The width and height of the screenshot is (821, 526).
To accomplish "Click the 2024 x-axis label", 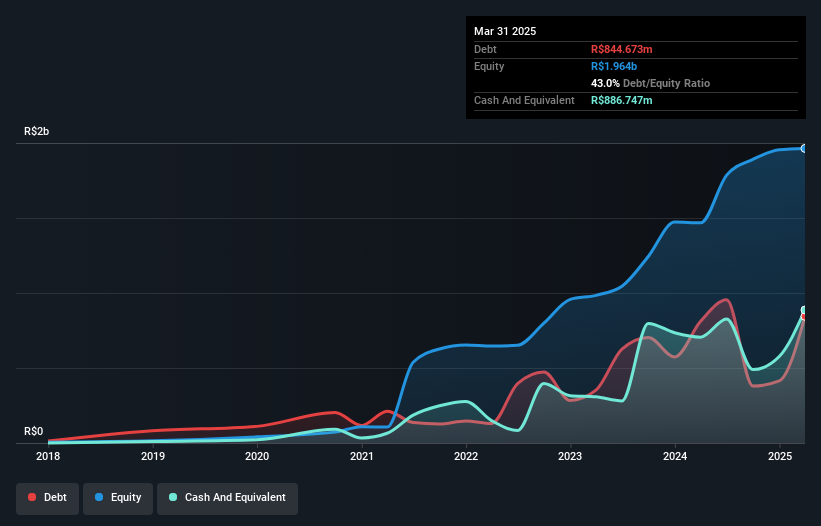I will (675, 456).
